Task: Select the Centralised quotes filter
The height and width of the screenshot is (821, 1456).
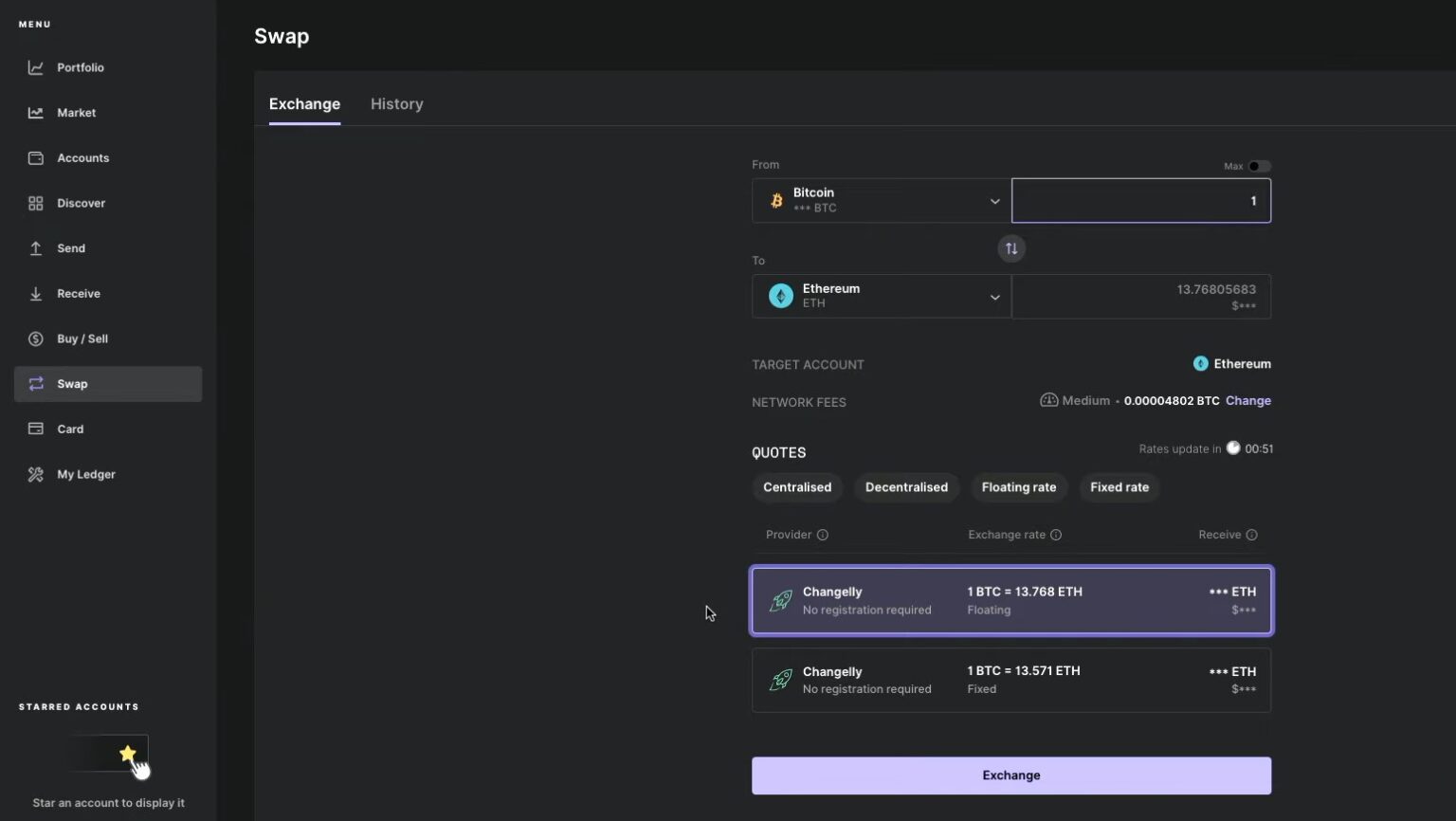Action: click(796, 487)
